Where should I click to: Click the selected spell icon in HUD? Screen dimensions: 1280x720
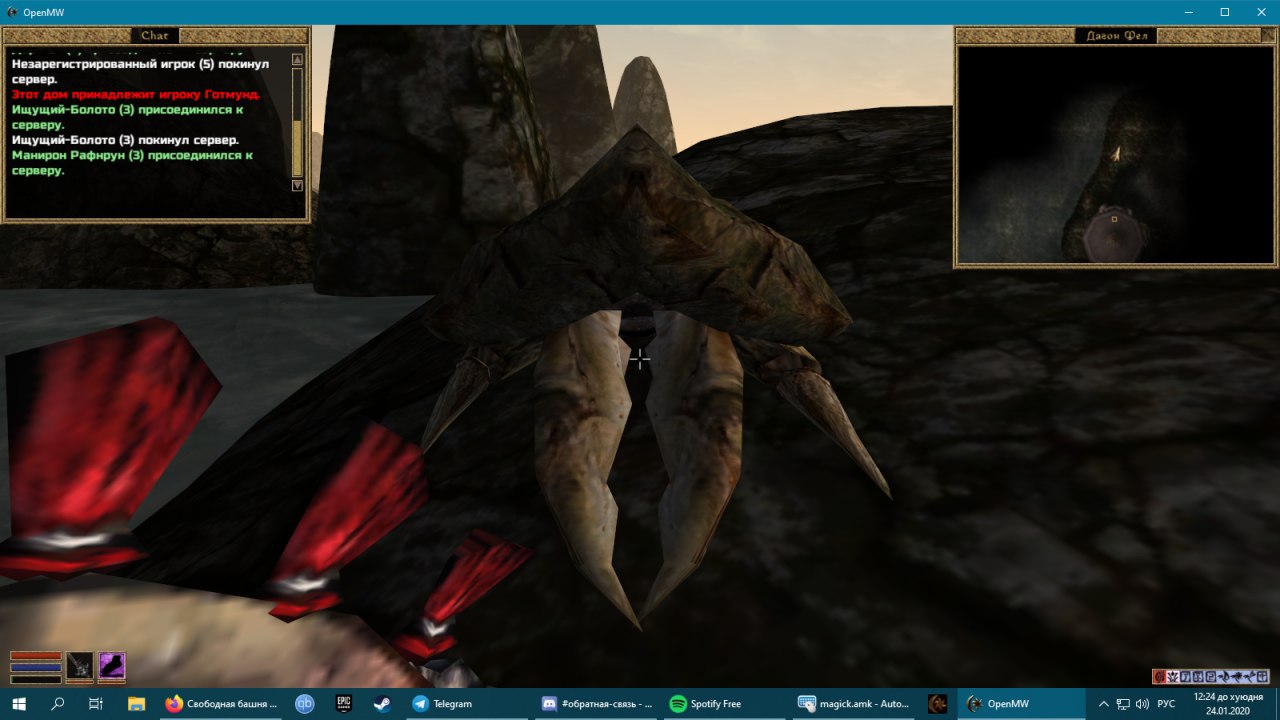point(112,666)
